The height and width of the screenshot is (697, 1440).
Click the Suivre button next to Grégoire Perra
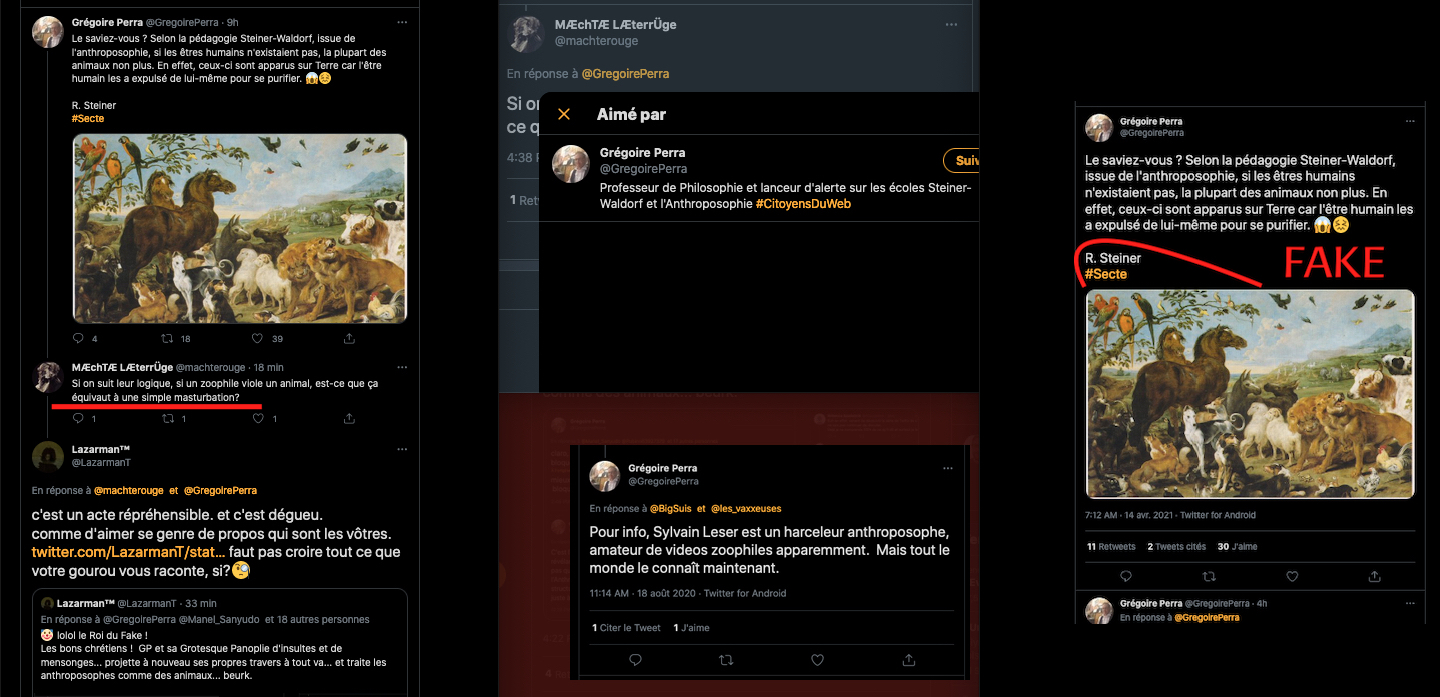(963, 161)
